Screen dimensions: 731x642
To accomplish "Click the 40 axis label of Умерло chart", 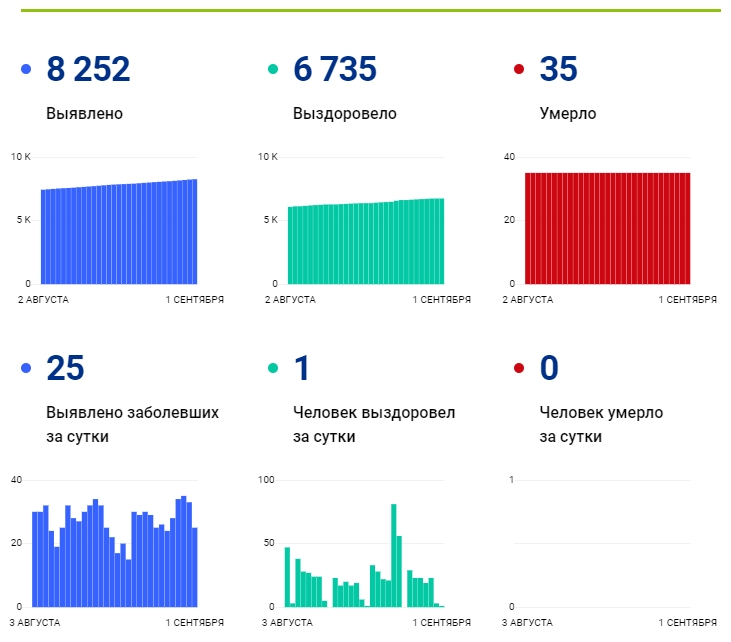I will point(509,157).
